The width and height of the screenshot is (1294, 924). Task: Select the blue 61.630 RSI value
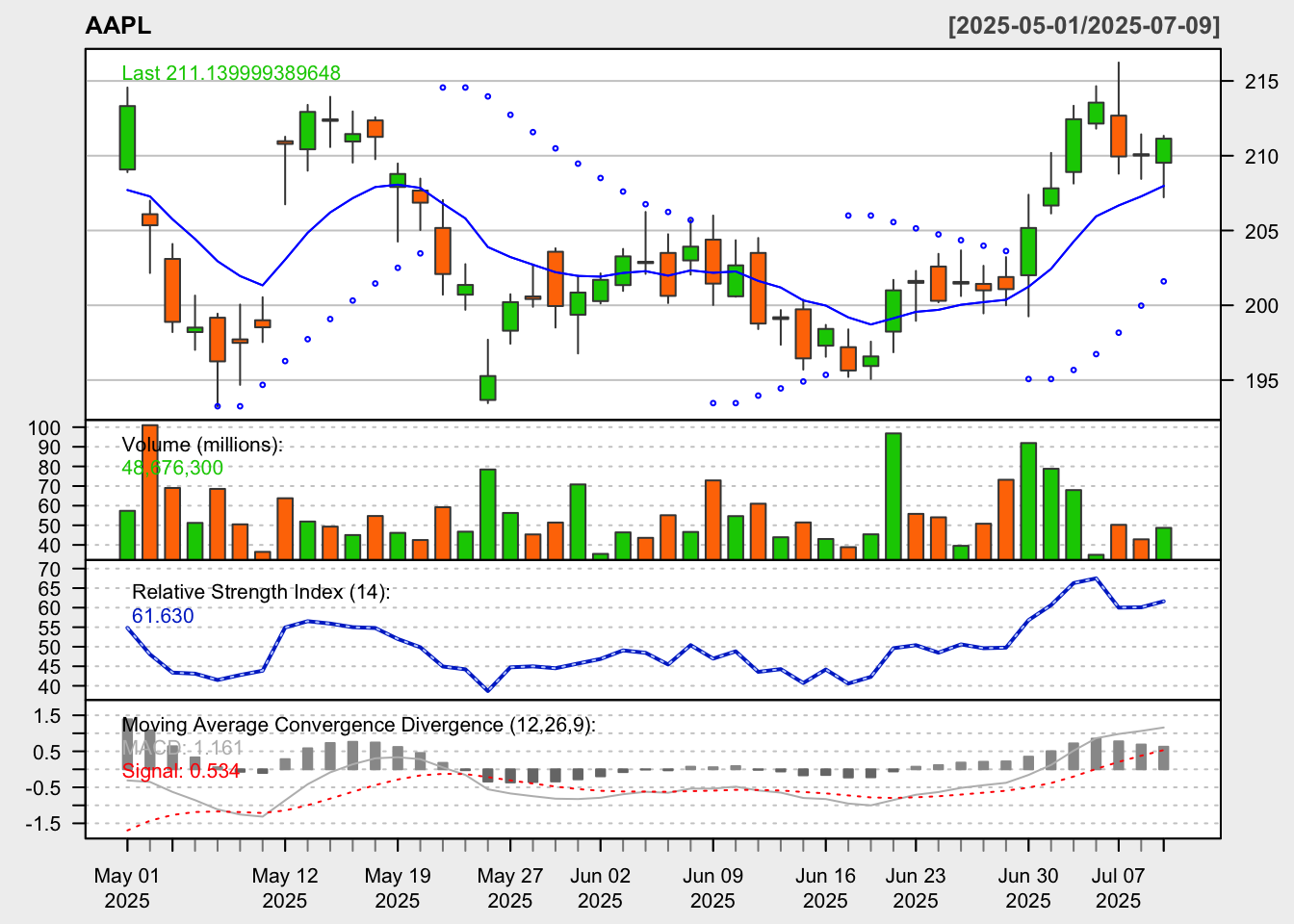pyautogui.click(x=163, y=616)
